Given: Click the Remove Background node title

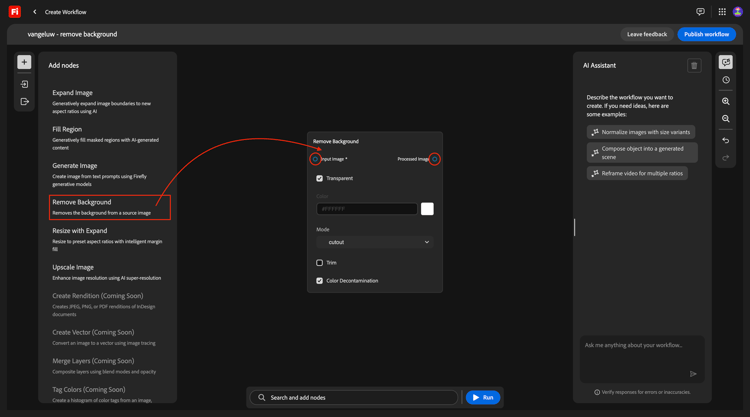Looking at the screenshot, I should 336,142.
